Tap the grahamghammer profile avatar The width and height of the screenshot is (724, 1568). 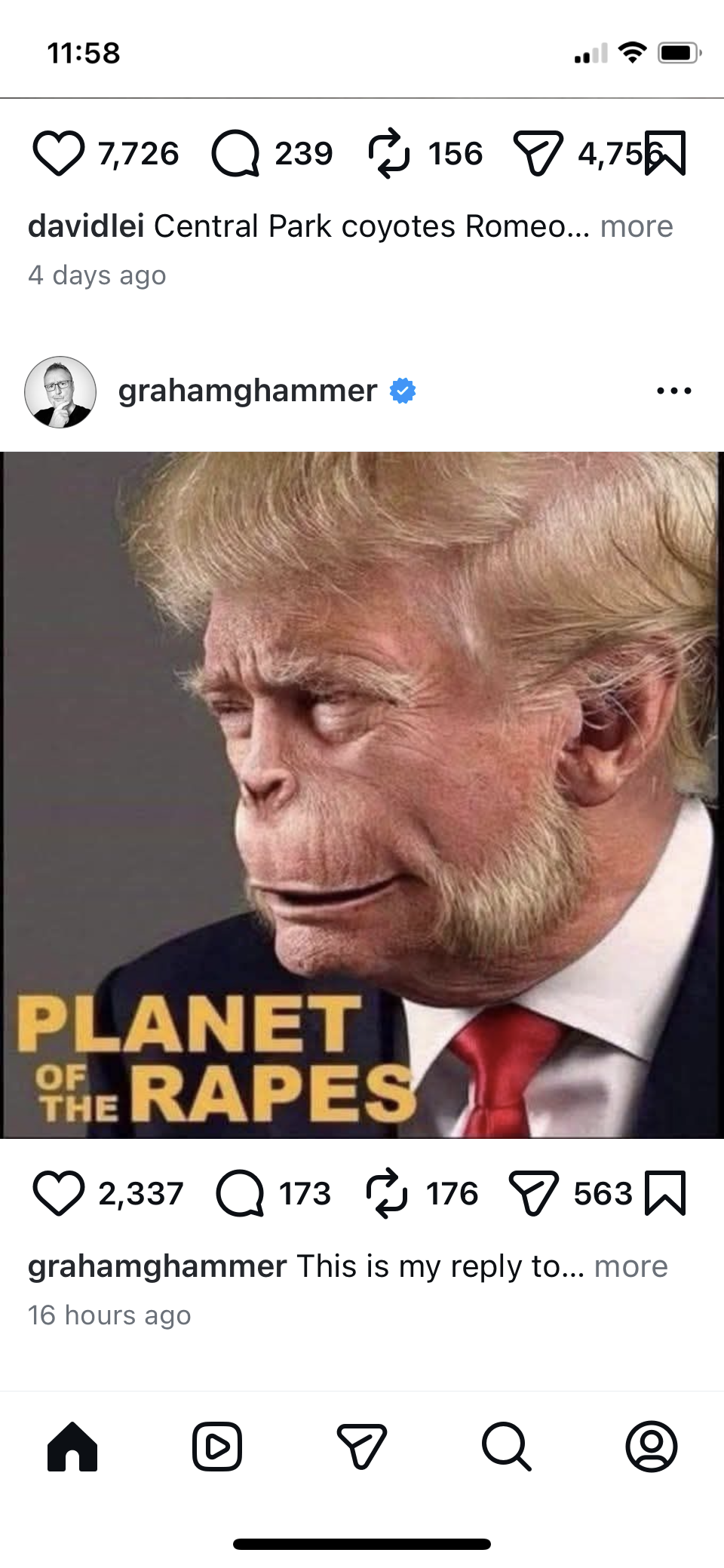(x=60, y=392)
